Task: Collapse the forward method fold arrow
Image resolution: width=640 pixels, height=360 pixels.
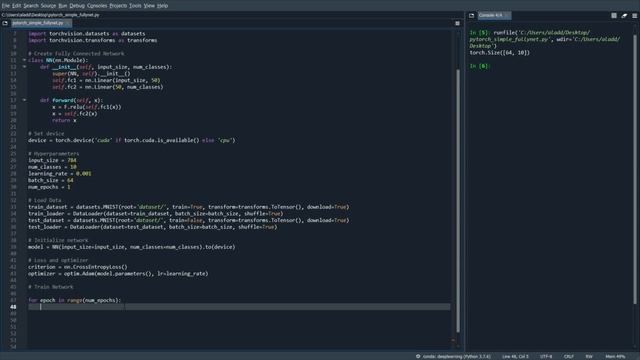Action: coord(24,100)
